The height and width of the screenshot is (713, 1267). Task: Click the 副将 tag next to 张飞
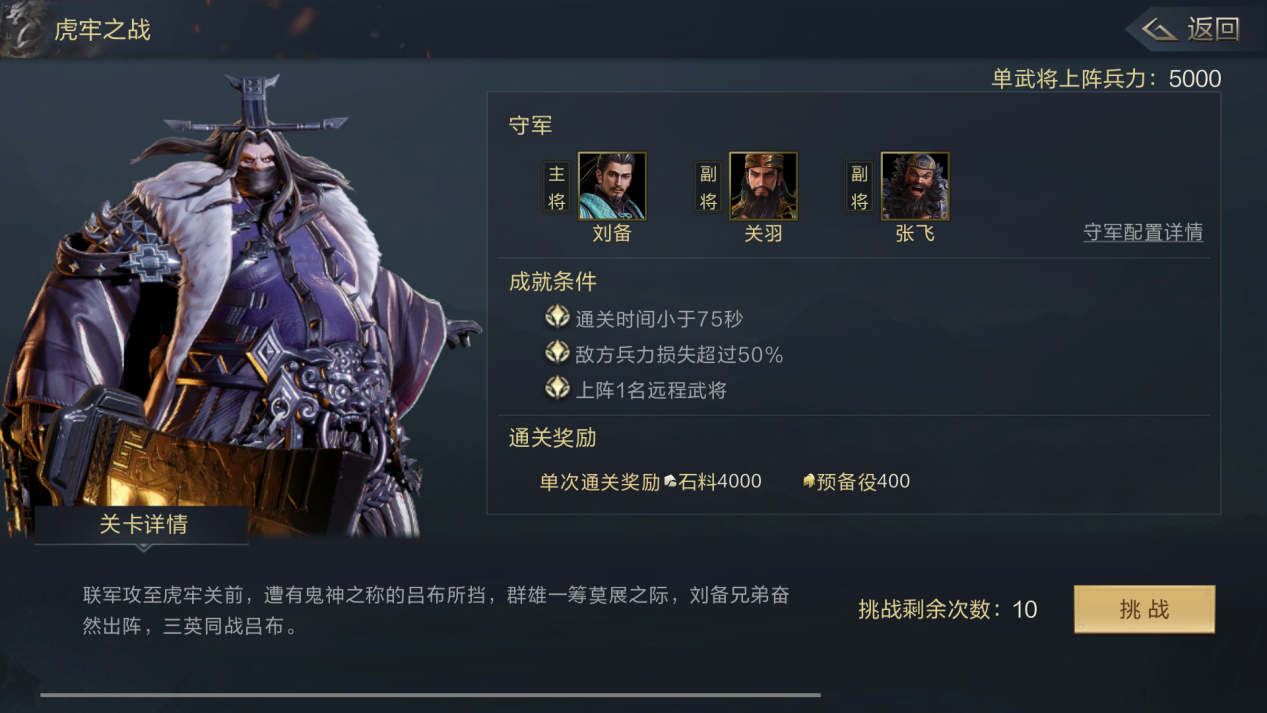point(860,187)
